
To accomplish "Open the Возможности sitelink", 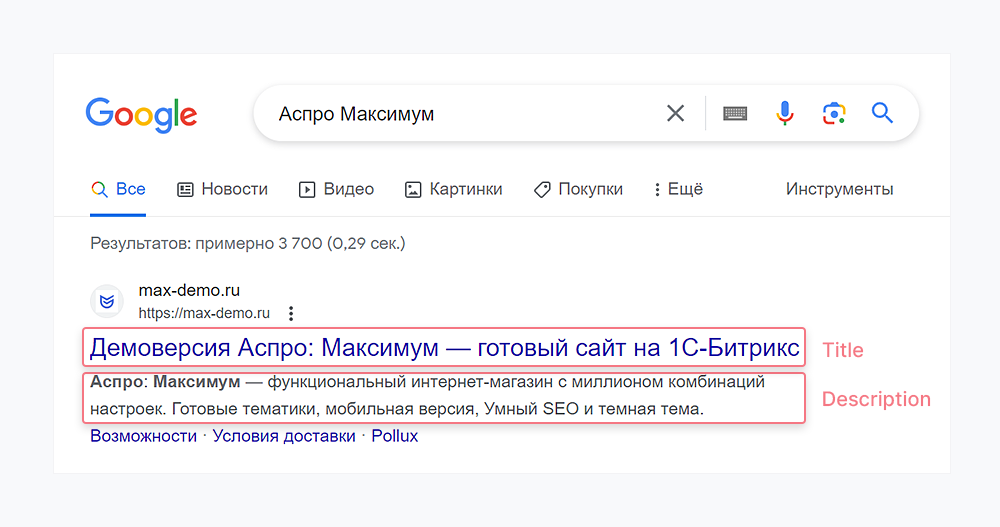I will click(x=143, y=436).
